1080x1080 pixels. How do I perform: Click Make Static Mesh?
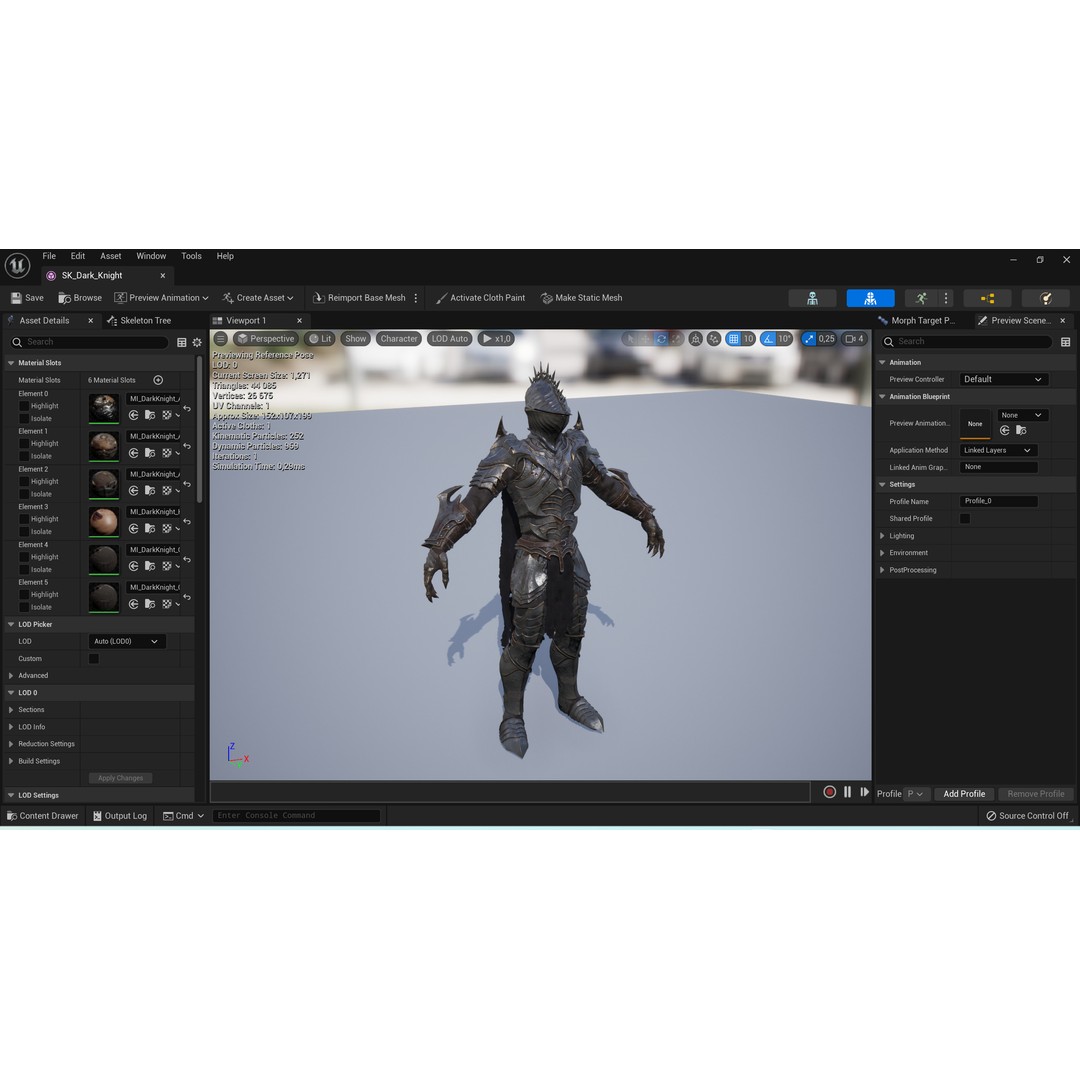click(582, 298)
